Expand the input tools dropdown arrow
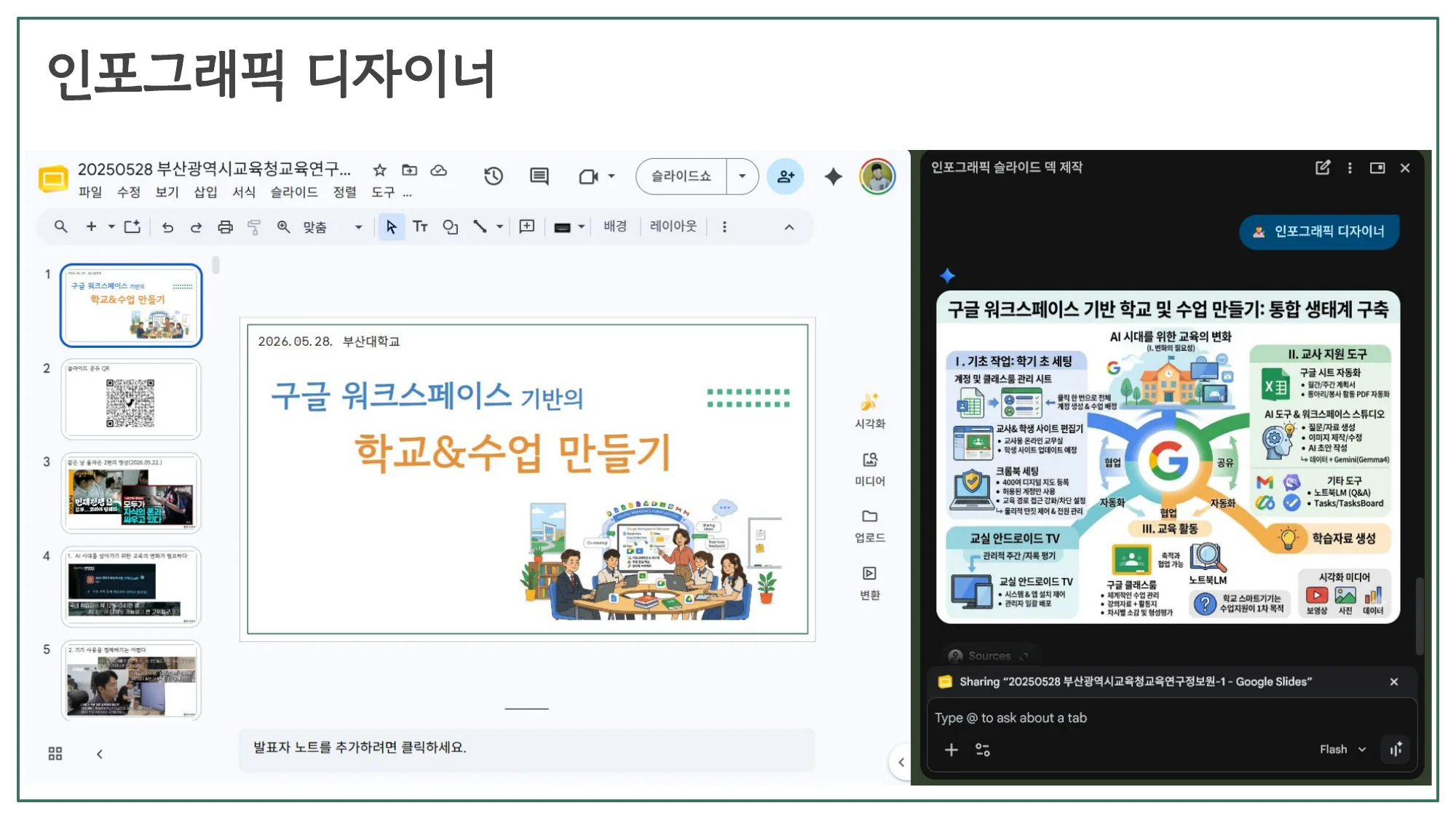 click(x=582, y=227)
